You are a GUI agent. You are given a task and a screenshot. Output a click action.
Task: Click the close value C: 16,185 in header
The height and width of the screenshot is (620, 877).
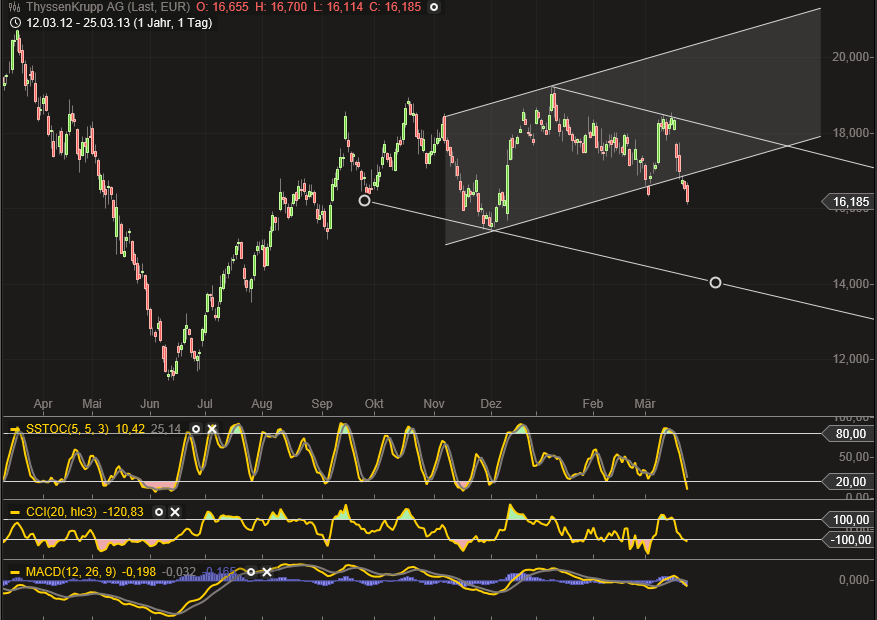coord(395,7)
